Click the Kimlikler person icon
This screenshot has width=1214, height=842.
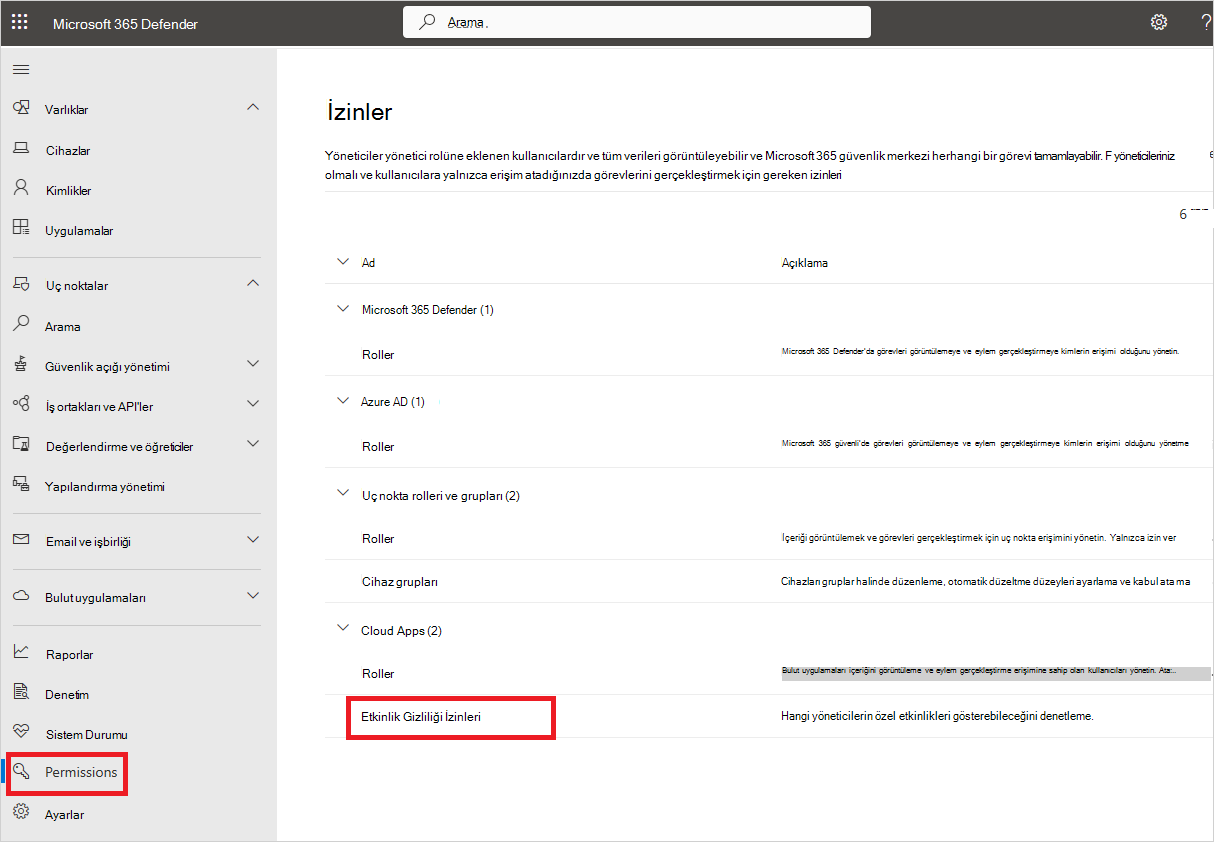tap(21, 188)
